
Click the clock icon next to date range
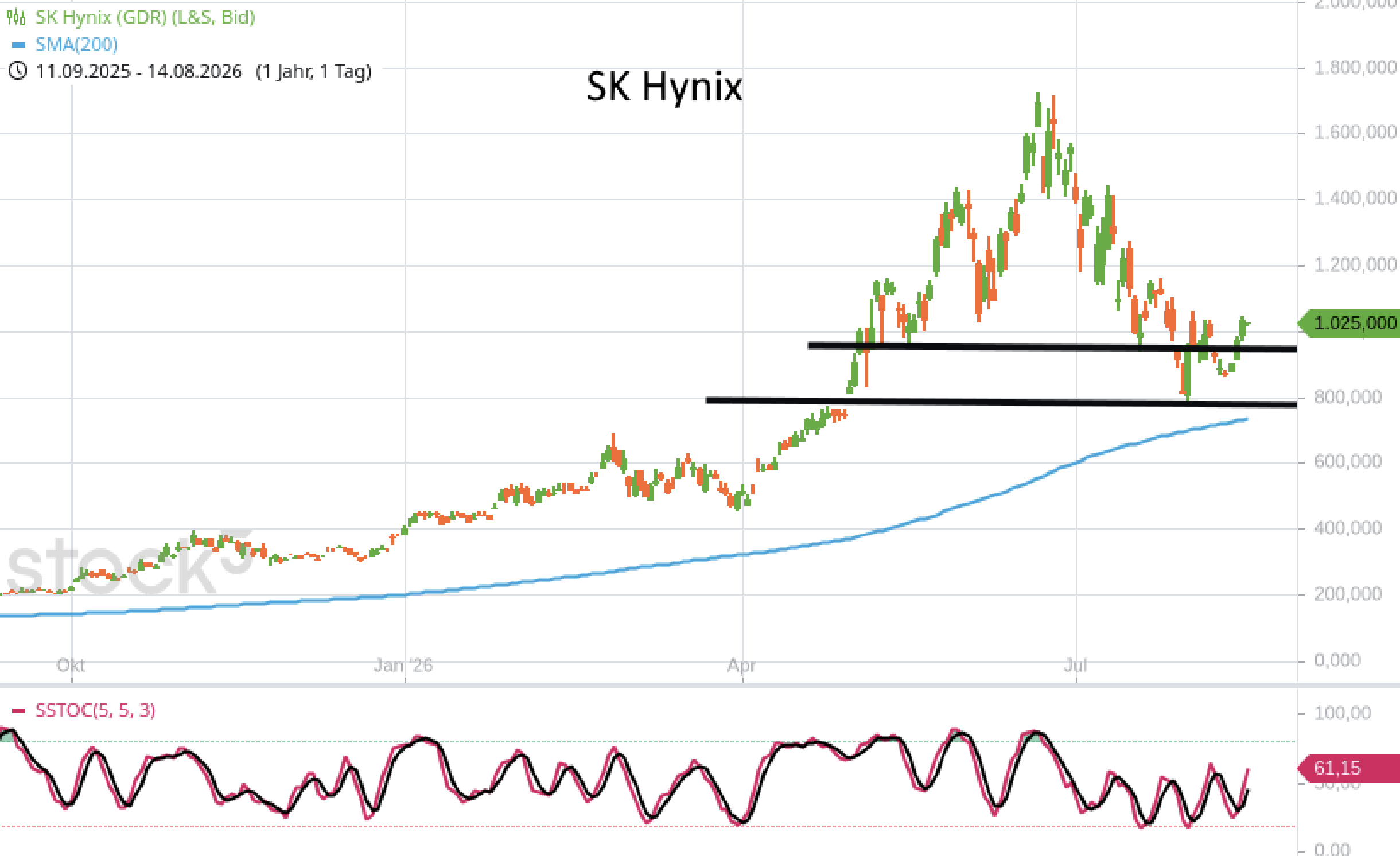(x=18, y=71)
